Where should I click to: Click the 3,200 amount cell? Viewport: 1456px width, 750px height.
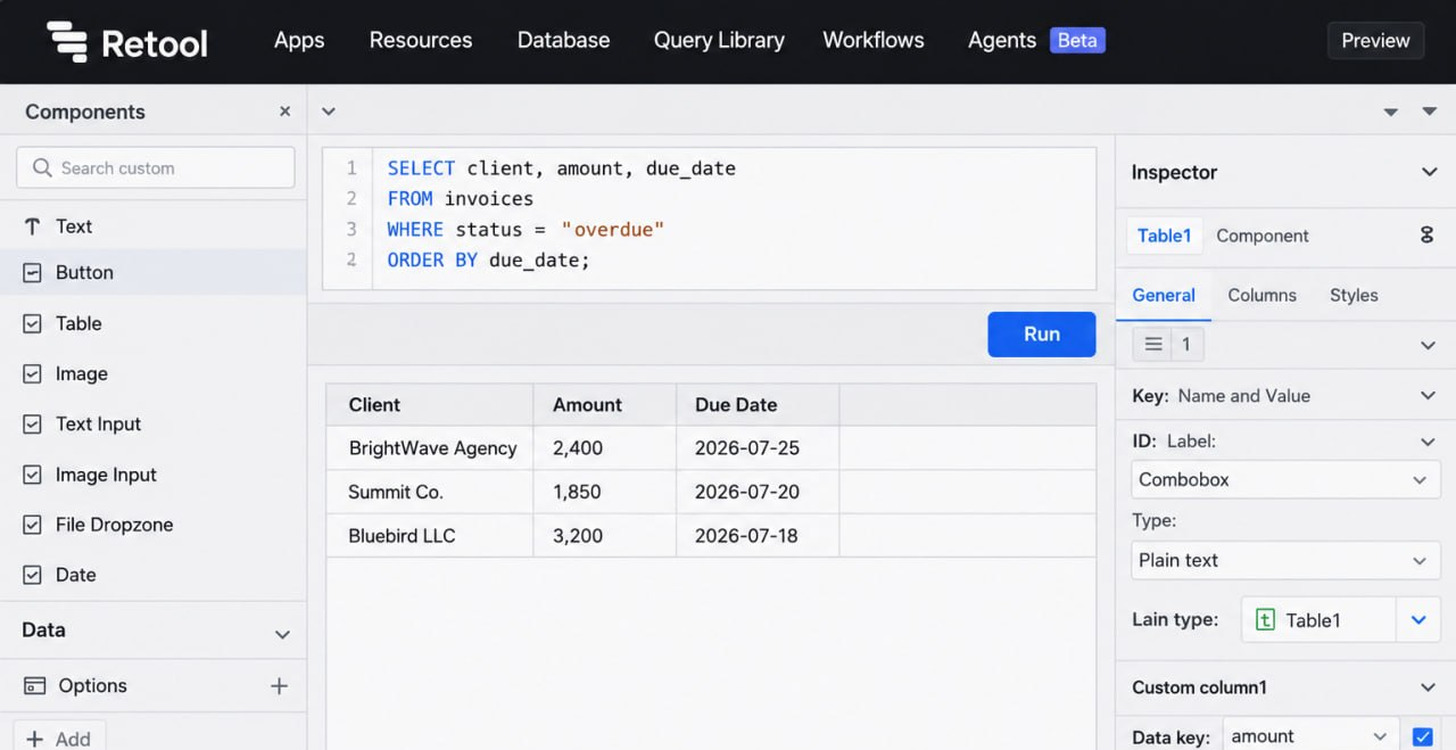[604, 536]
